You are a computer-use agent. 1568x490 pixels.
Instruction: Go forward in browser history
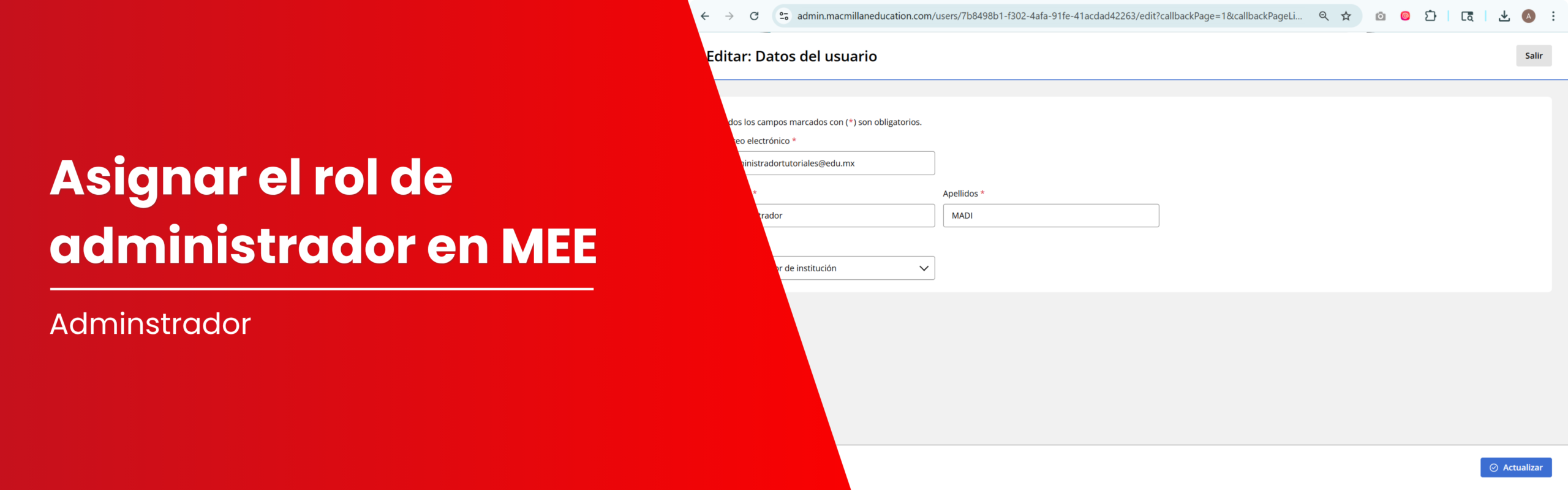click(729, 17)
